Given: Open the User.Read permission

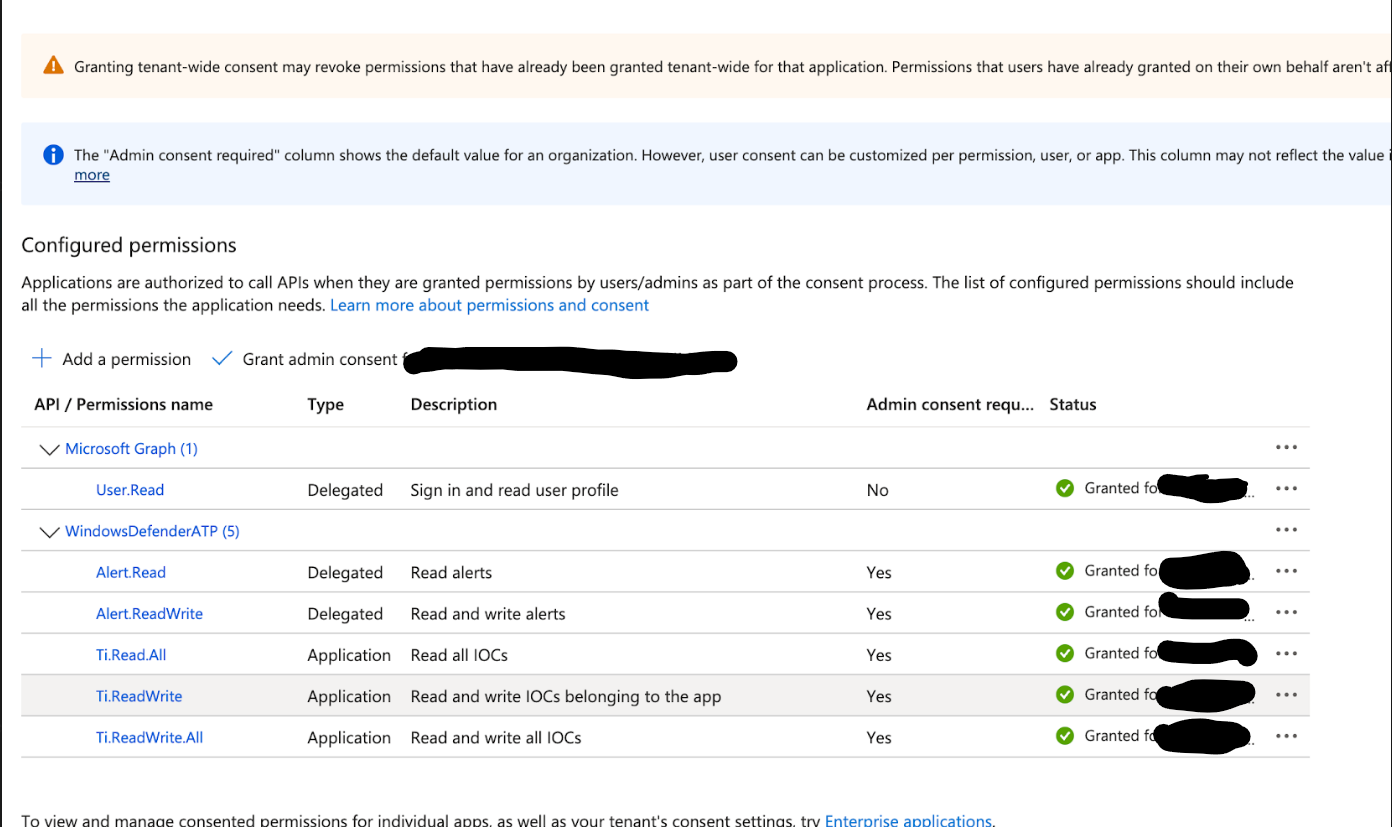Looking at the screenshot, I should (130, 490).
